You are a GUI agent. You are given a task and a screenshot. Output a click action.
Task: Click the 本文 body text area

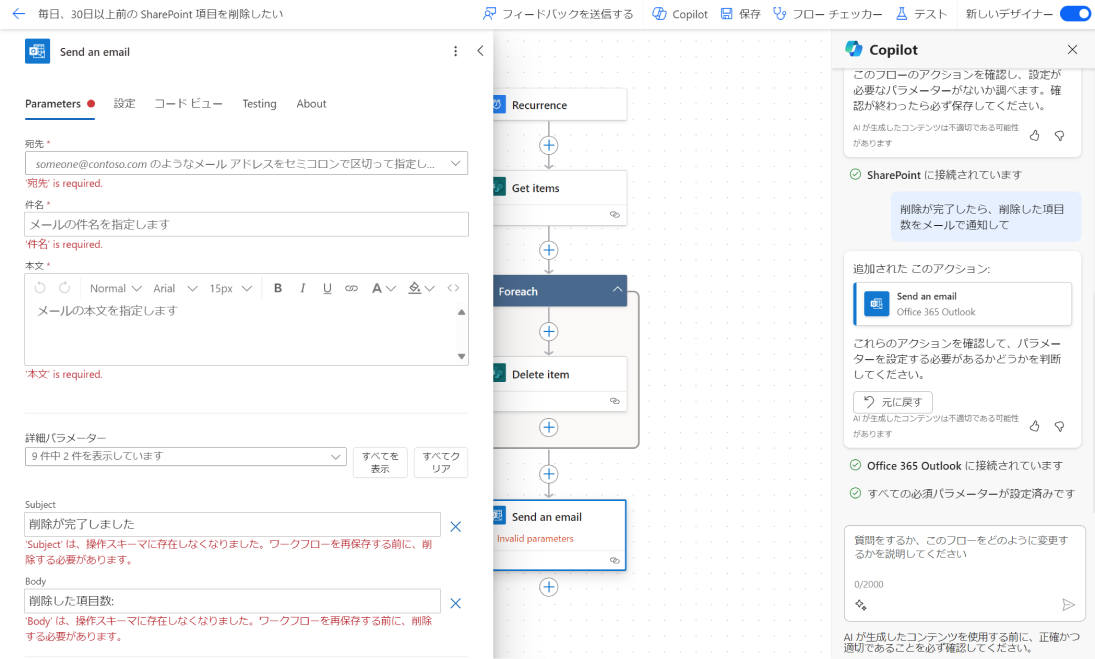(x=241, y=332)
